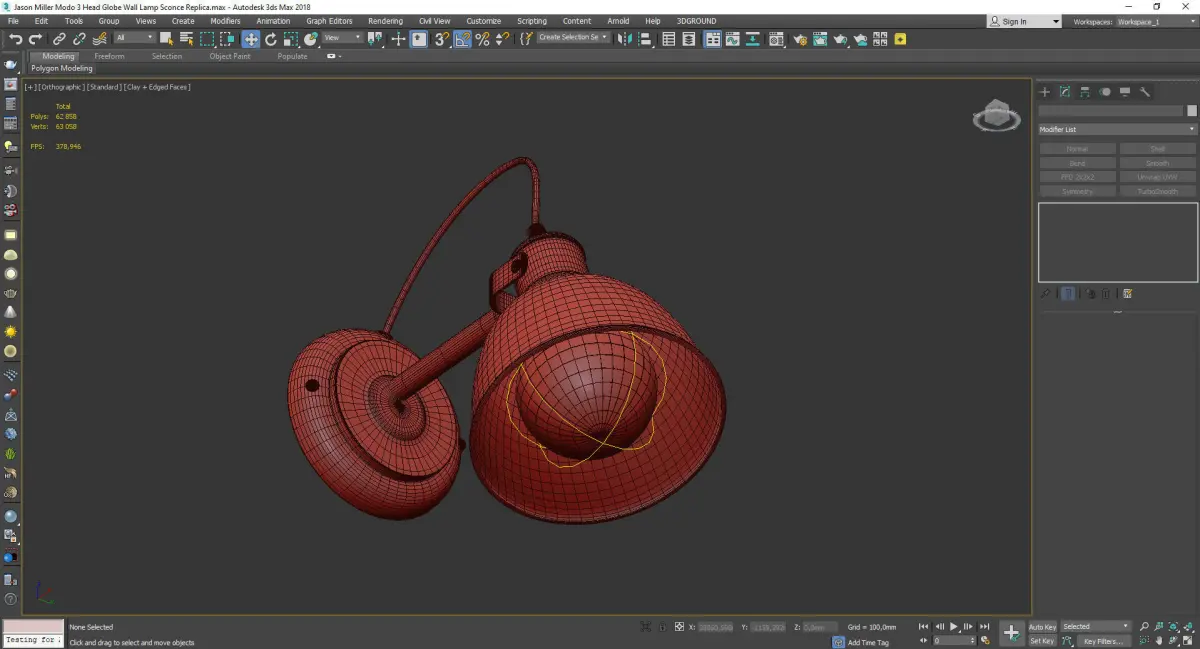
Task: Click the object color swatch
Action: pyautogui.click(x=1191, y=111)
